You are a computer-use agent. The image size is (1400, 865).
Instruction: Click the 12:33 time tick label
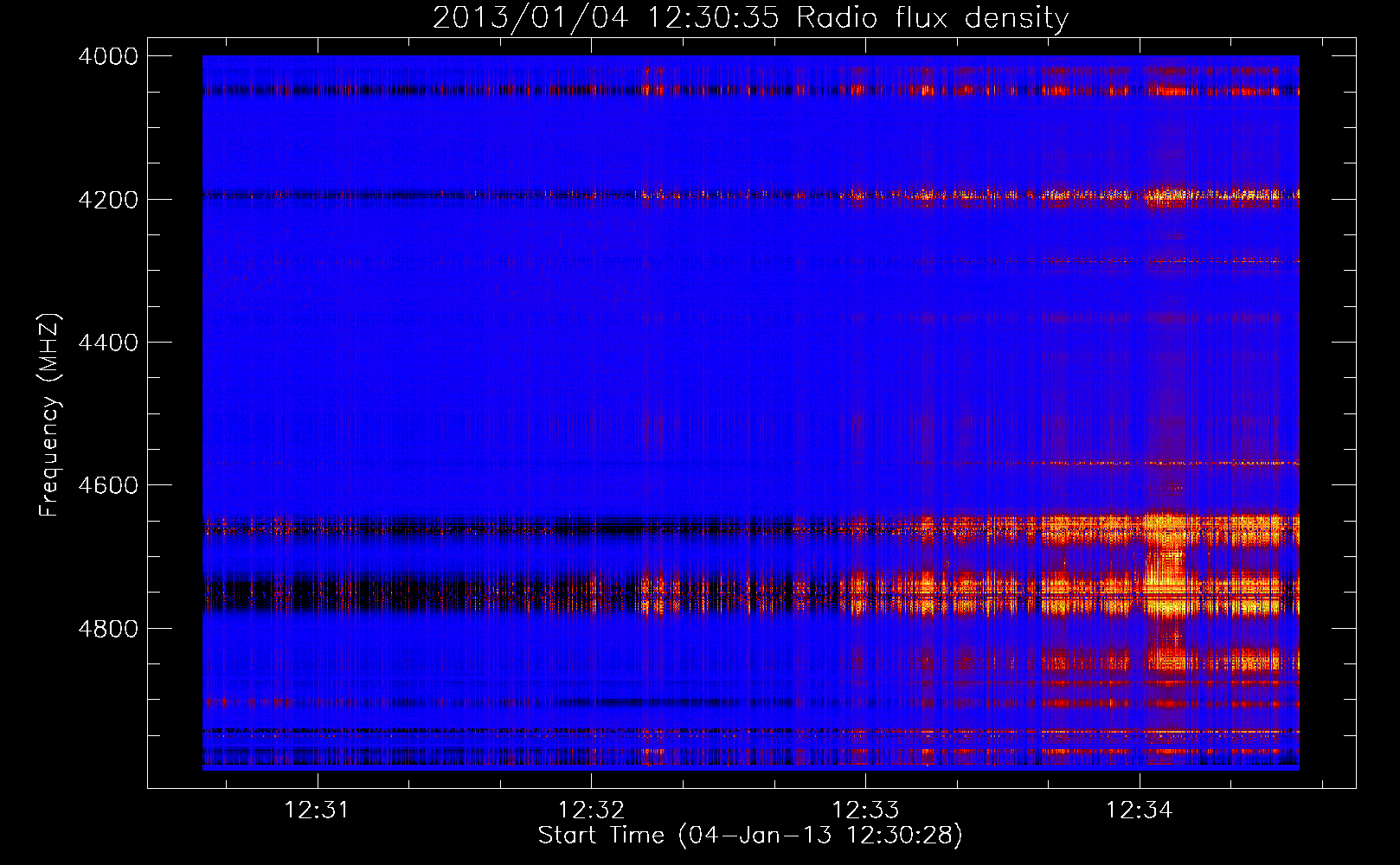865,810
